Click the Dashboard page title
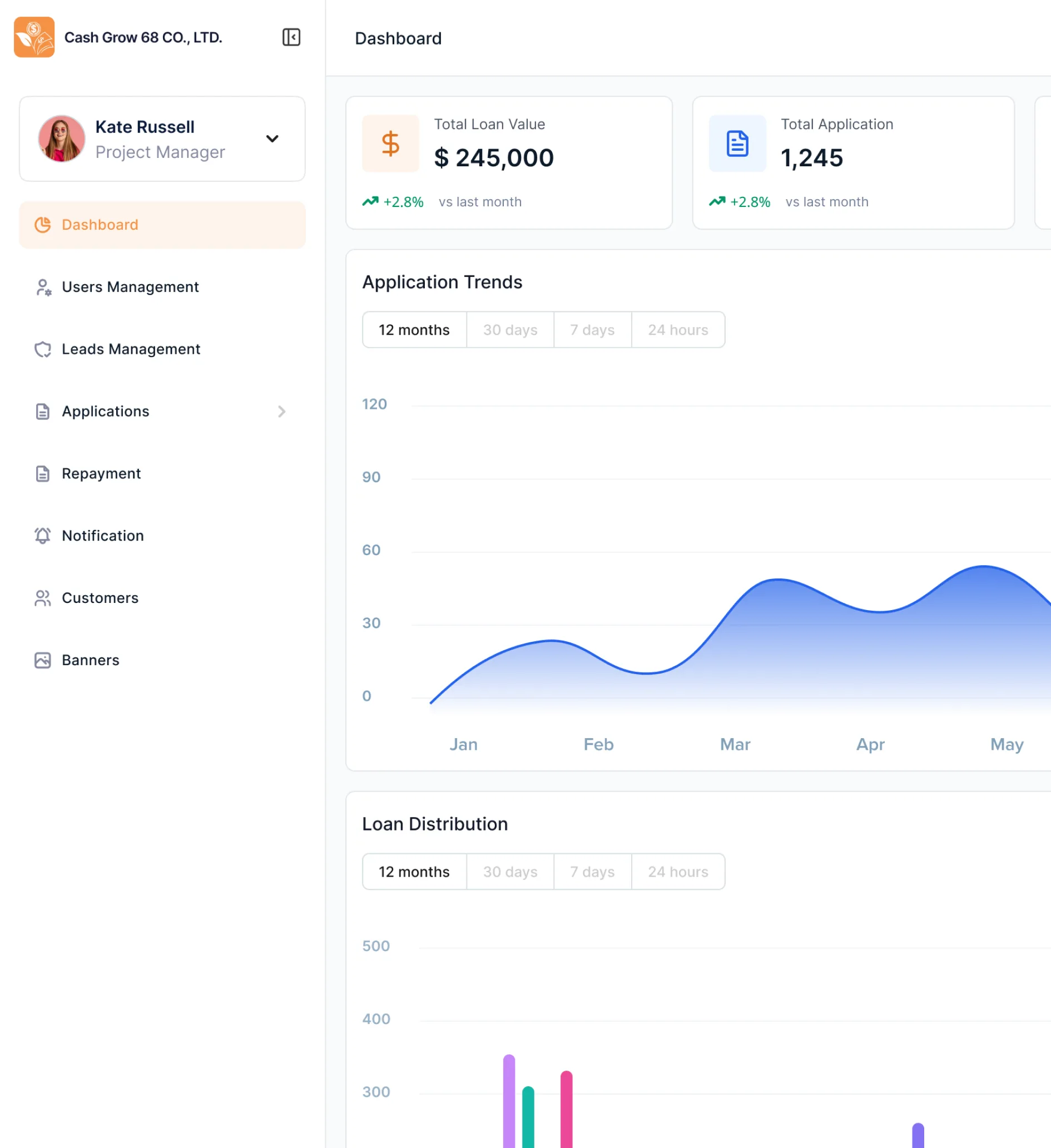The width and height of the screenshot is (1051, 1148). point(398,38)
